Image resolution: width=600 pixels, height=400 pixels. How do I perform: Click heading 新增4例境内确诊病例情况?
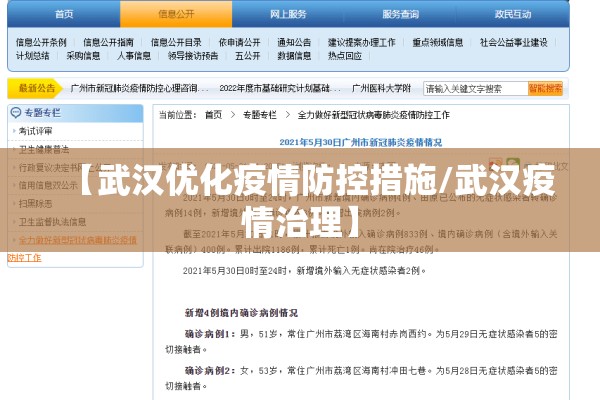241,313
